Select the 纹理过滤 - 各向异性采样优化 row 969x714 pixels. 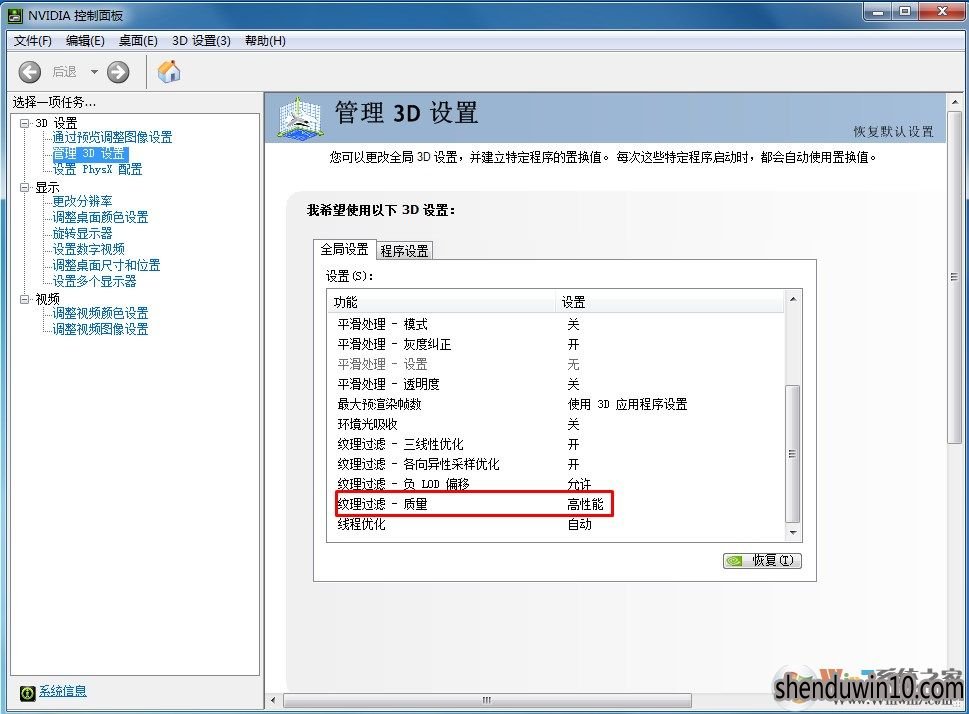coord(555,464)
